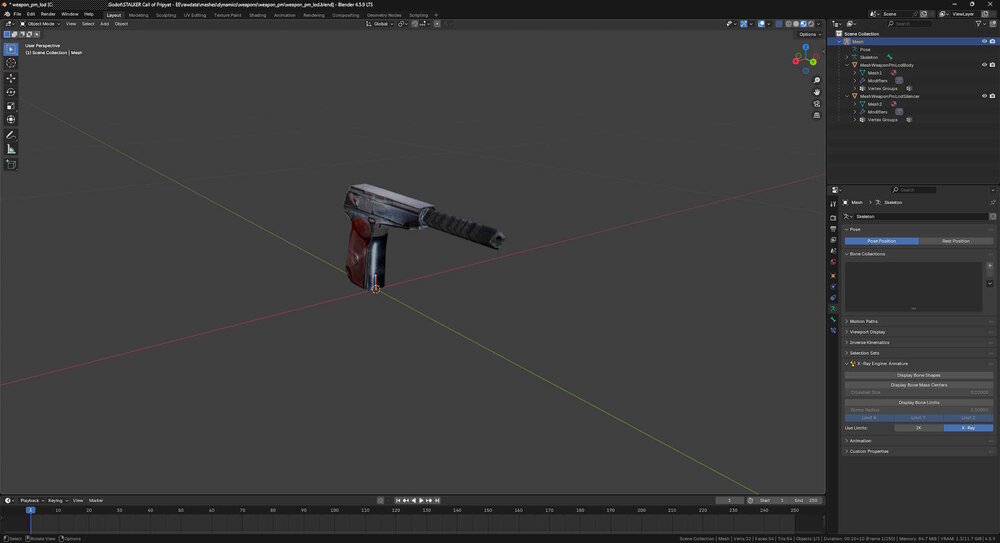Toggle eye for MeshWeaponPmLodBody
The height and width of the screenshot is (543, 1000).
984,65
